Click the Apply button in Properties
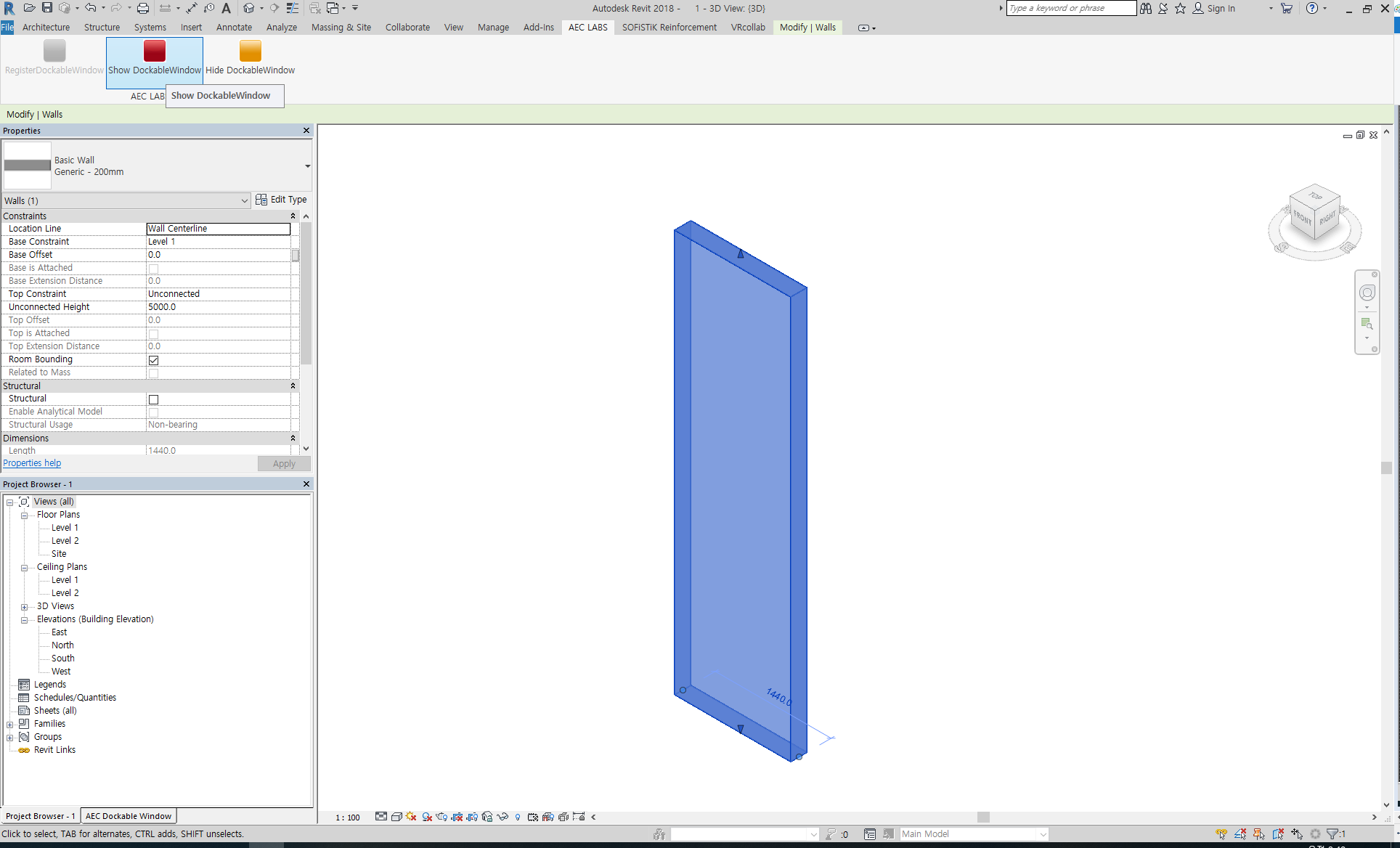The height and width of the screenshot is (848, 1400). 284,464
